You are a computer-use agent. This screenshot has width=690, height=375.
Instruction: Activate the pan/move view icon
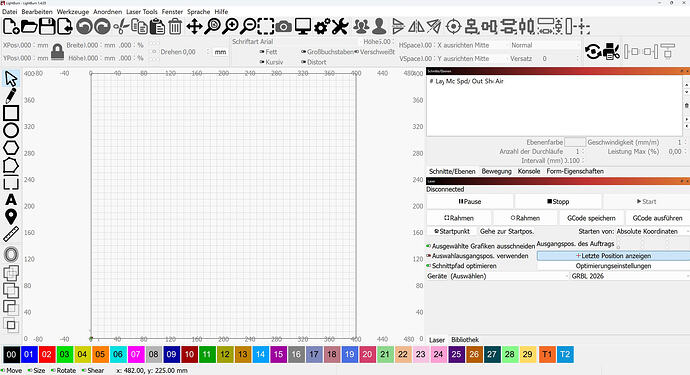tap(194, 27)
